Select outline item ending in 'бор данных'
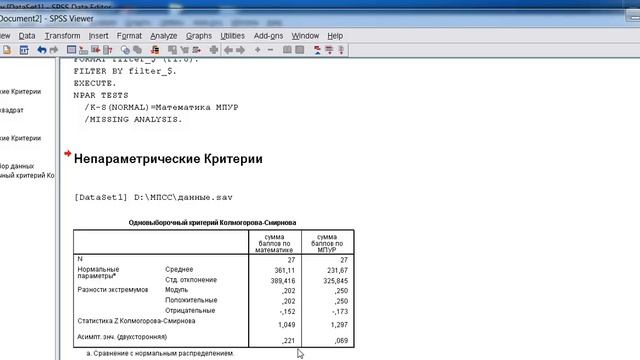Screen dimensions: 640x360 coord(17,166)
